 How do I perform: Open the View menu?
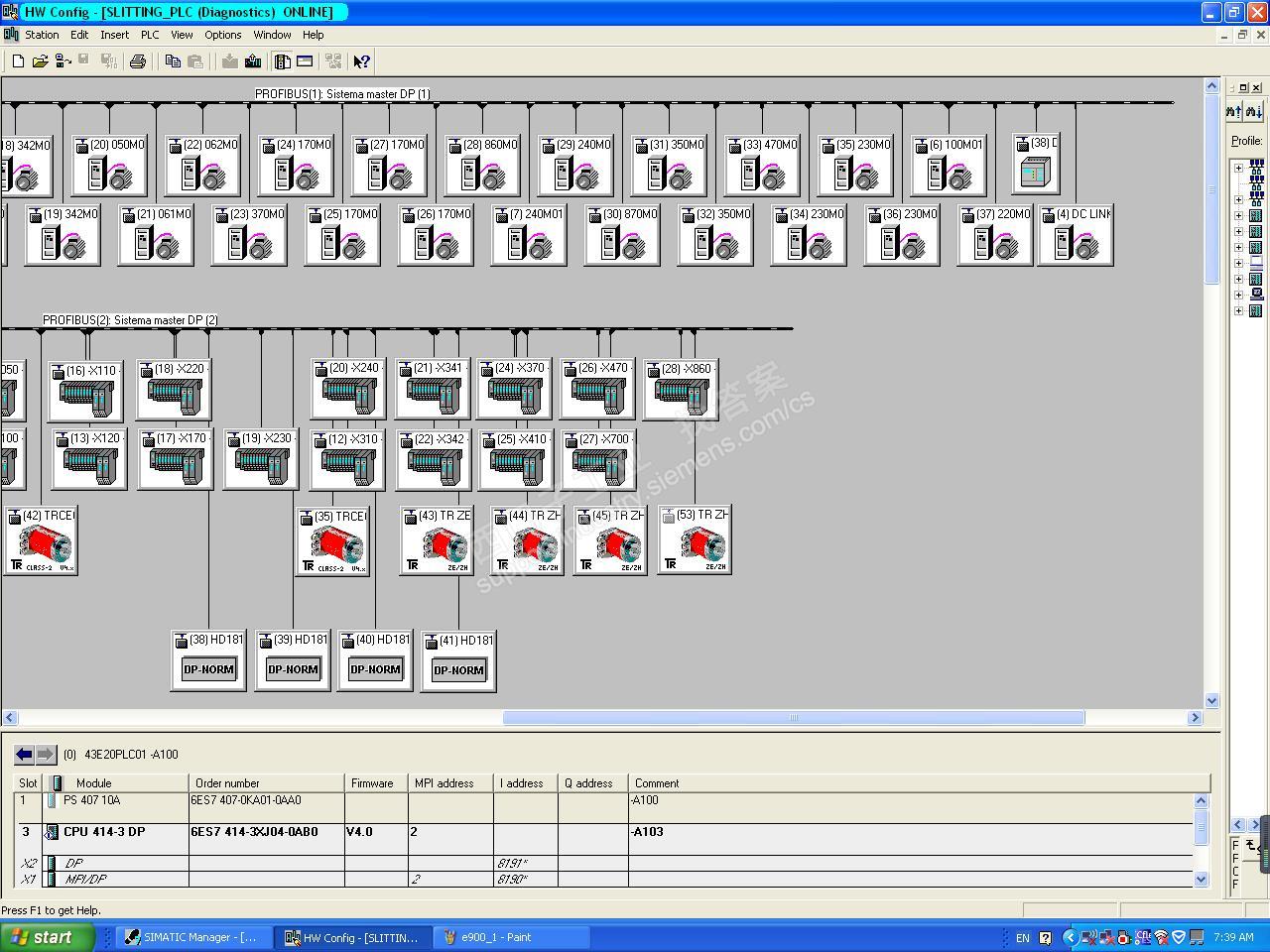point(182,35)
